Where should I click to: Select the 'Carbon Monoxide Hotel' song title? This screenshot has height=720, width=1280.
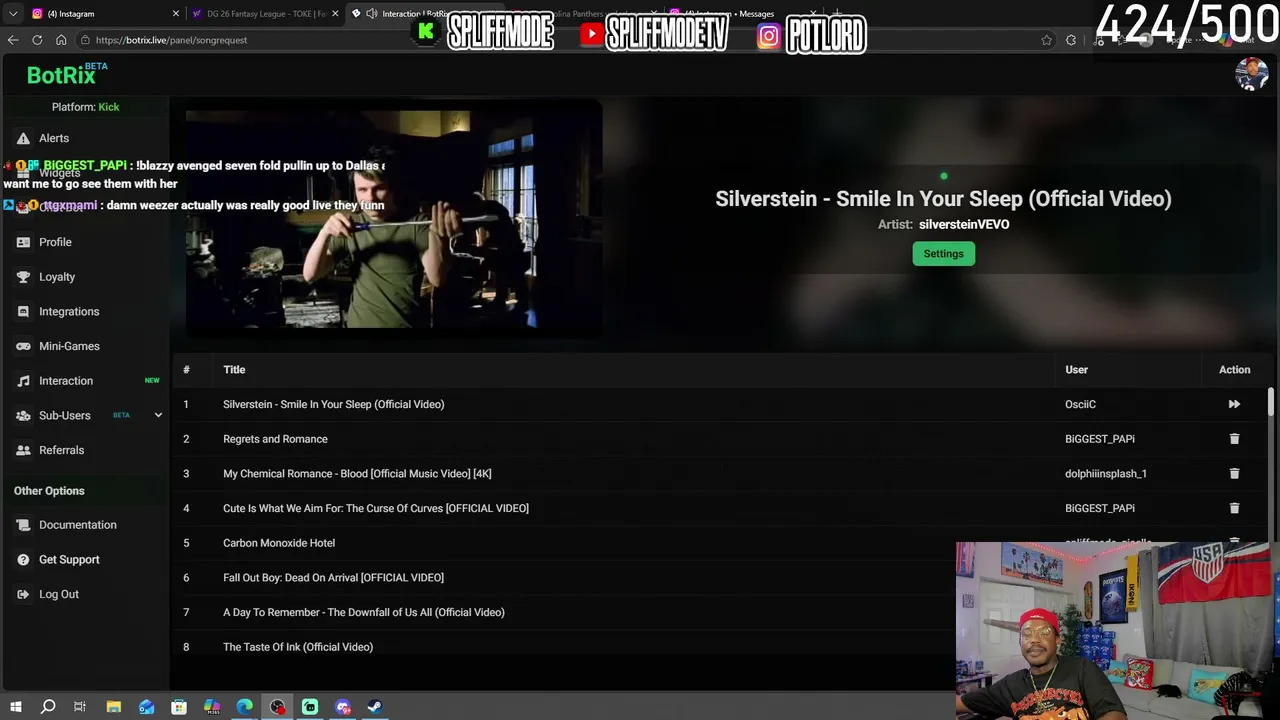[x=279, y=543]
